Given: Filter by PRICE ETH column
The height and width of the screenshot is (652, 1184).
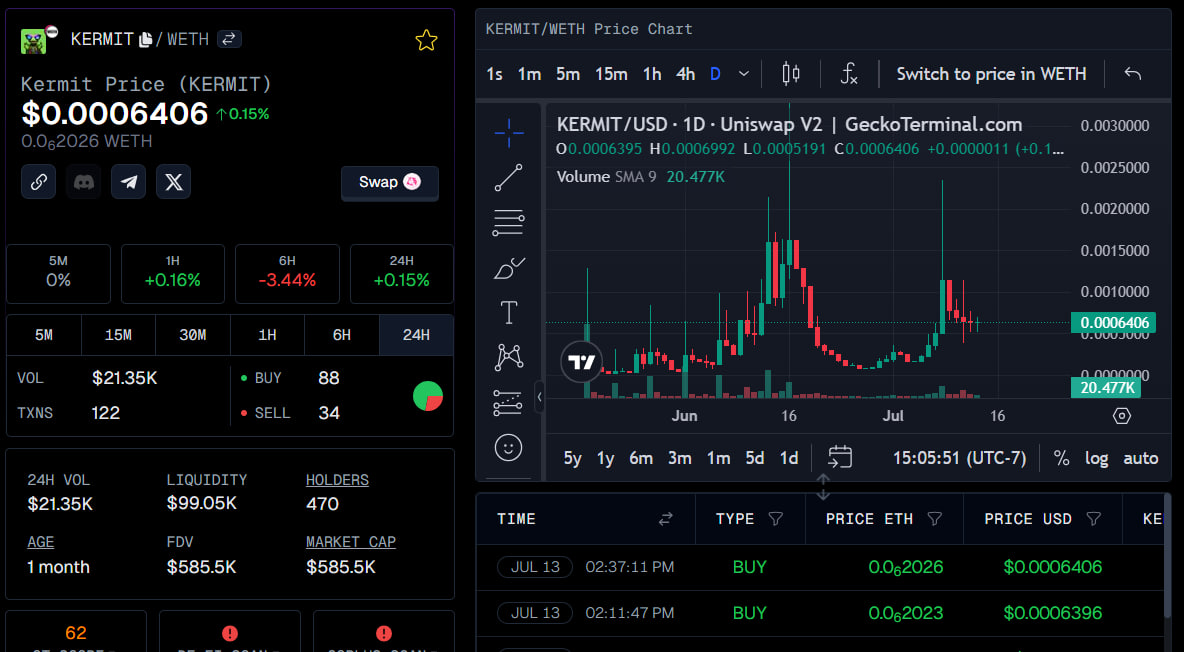Looking at the screenshot, I should [935, 519].
